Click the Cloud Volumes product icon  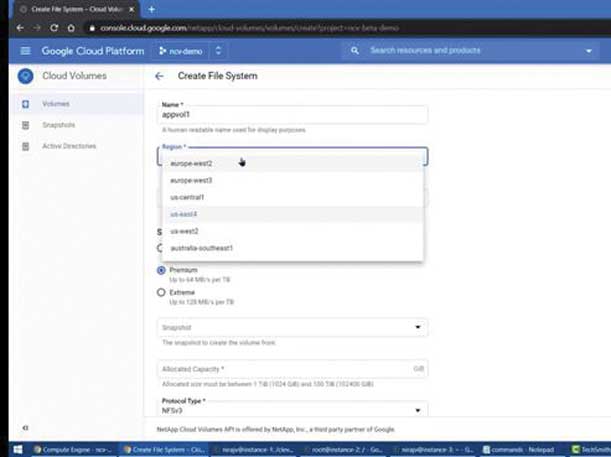click(x=25, y=76)
